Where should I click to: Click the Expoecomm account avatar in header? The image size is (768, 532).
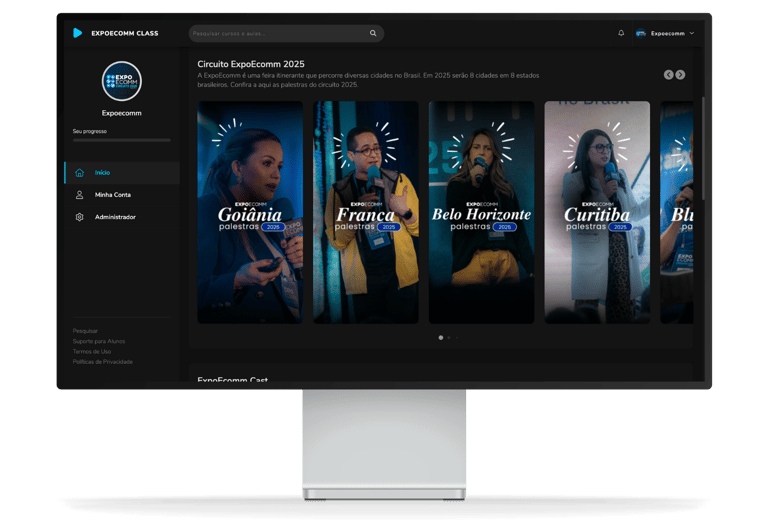click(x=641, y=33)
